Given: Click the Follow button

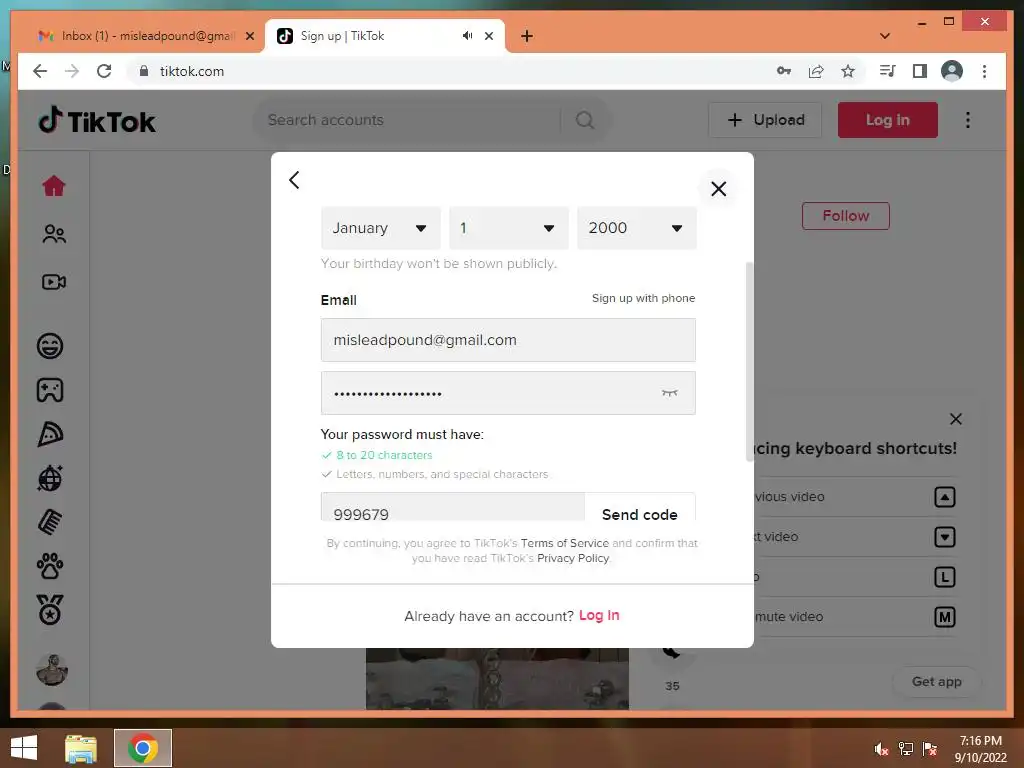Looking at the screenshot, I should pos(846,216).
